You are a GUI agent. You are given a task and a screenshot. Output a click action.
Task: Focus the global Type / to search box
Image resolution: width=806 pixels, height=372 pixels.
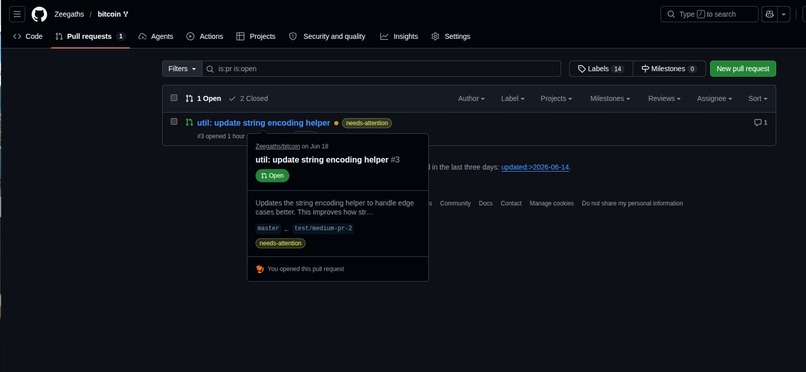pos(709,14)
